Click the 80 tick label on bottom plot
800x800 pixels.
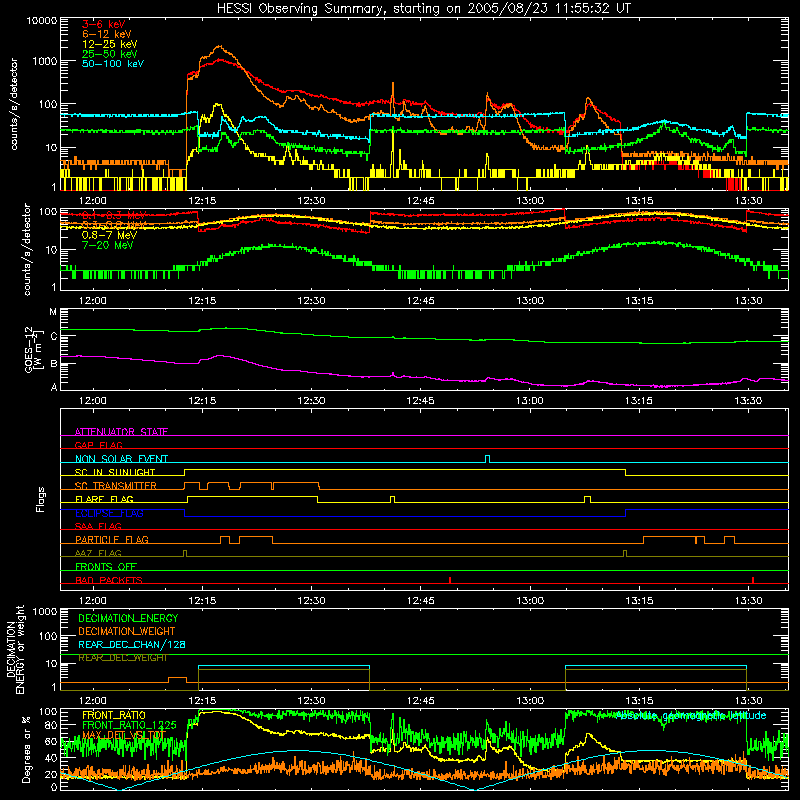click(x=52, y=725)
